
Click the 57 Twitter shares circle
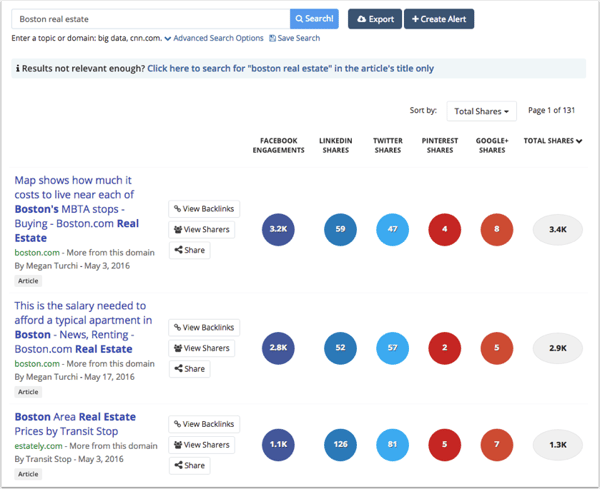tap(392, 348)
